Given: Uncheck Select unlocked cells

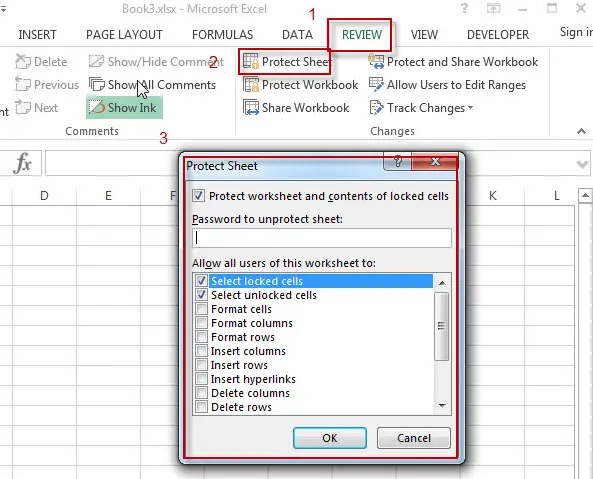Looking at the screenshot, I should (201, 295).
